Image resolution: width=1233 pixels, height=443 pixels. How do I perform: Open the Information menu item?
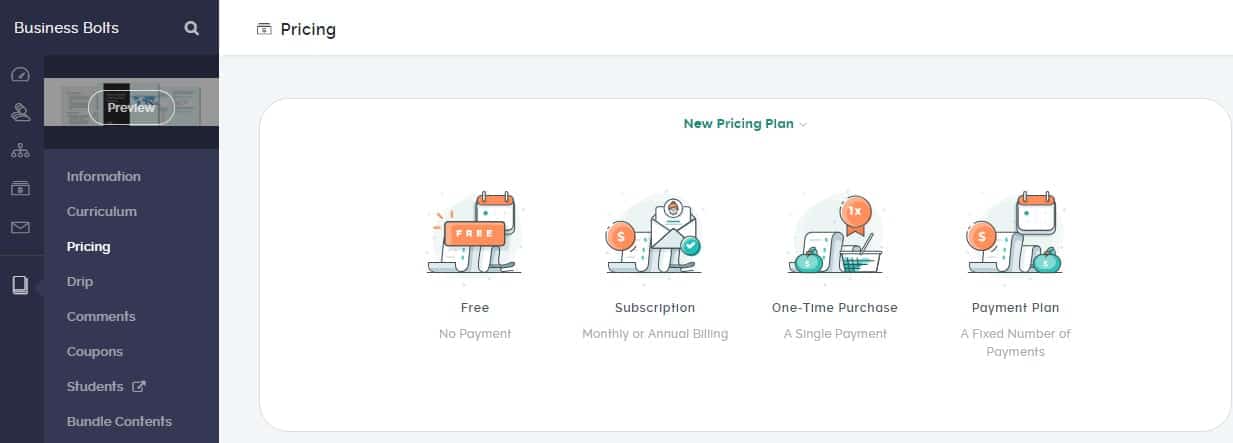tap(103, 177)
